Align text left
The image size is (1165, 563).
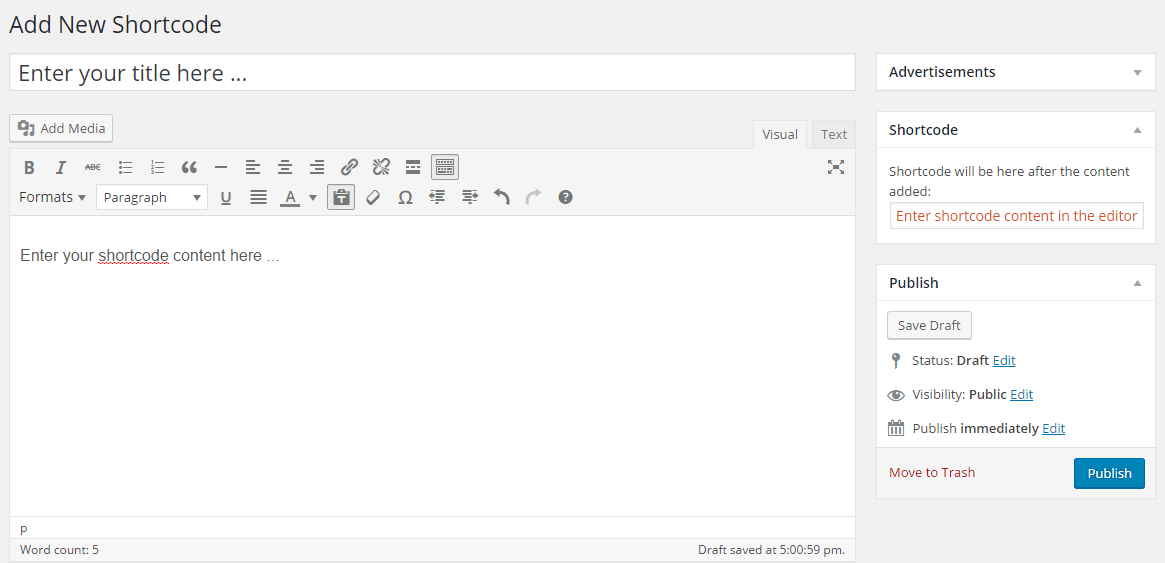253,167
